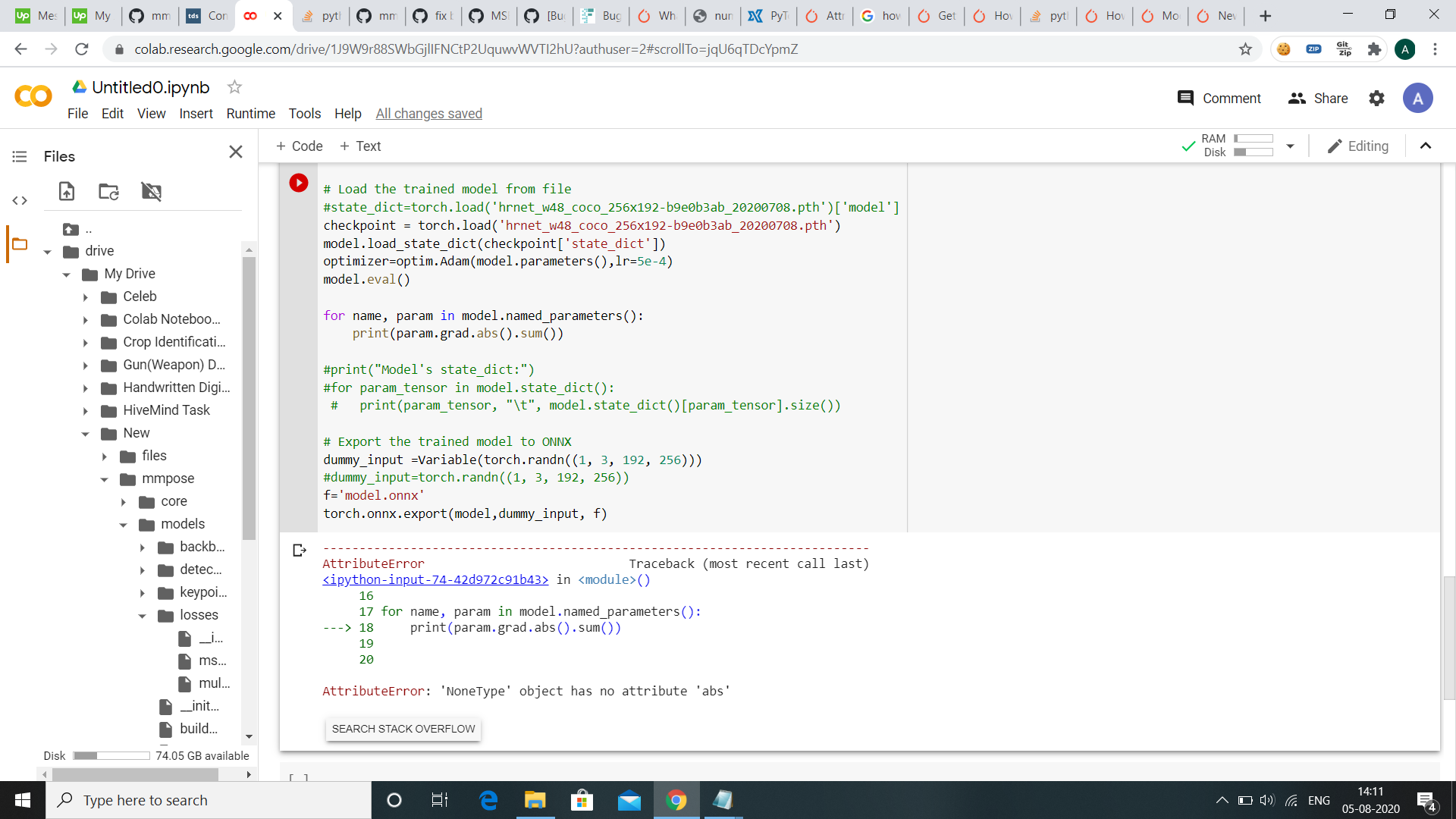
Task: Toggle header visibility chevron
Action: 1426,146
